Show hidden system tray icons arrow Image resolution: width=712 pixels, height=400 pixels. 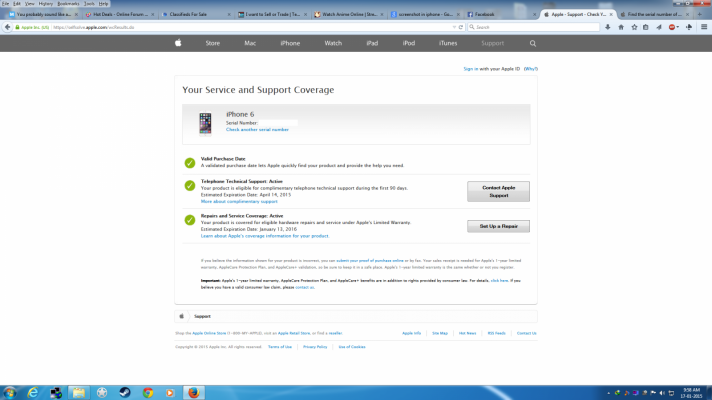pos(609,393)
